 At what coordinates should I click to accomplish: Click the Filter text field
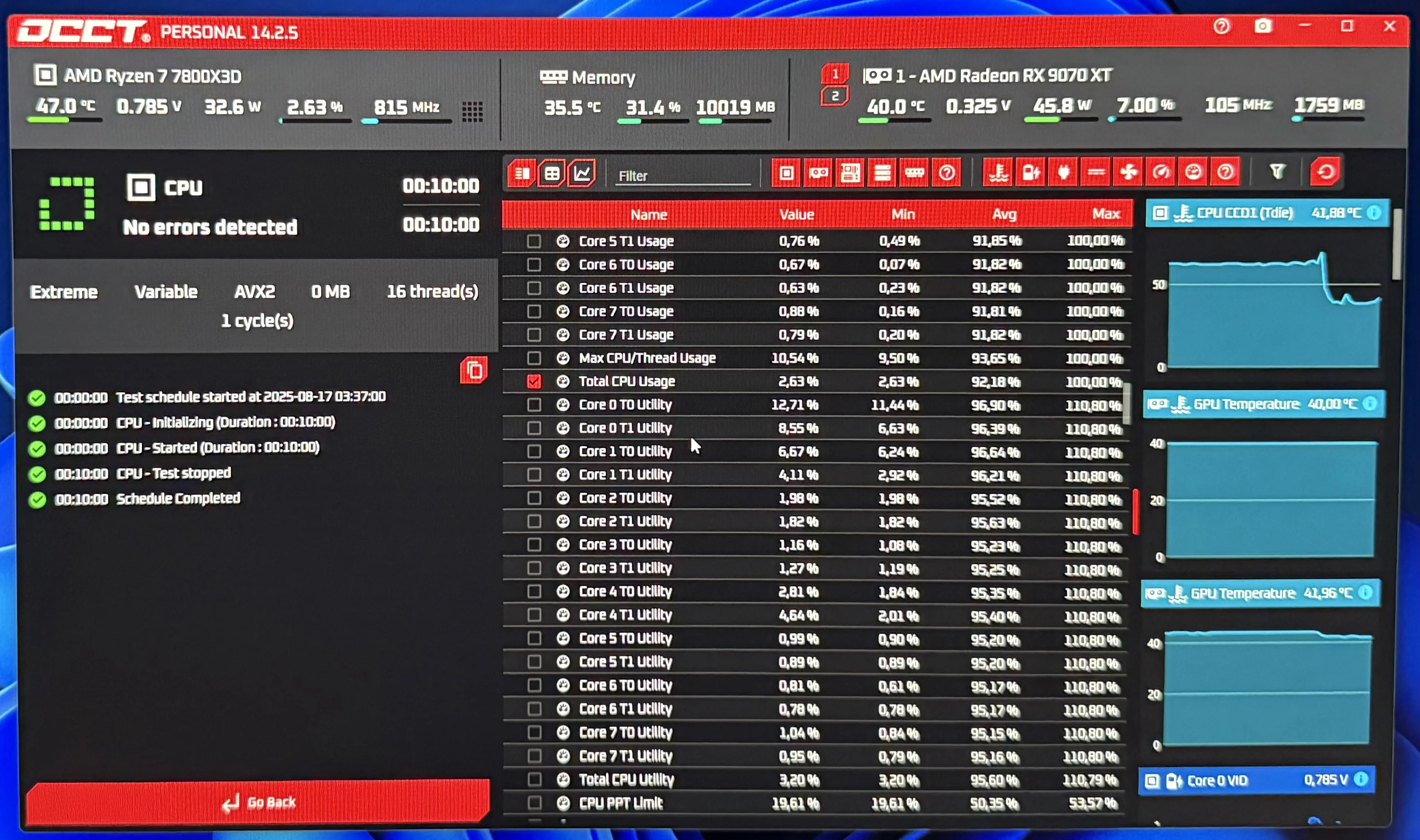click(x=683, y=176)
